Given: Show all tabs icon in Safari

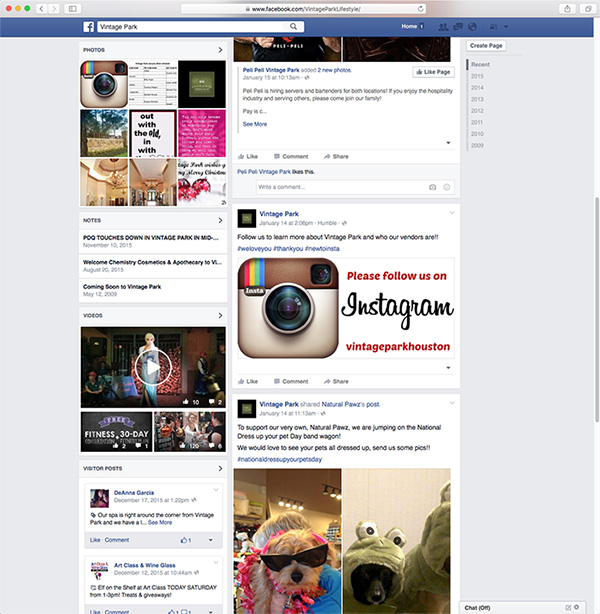Looking at the screenshot, I should 588,9.
